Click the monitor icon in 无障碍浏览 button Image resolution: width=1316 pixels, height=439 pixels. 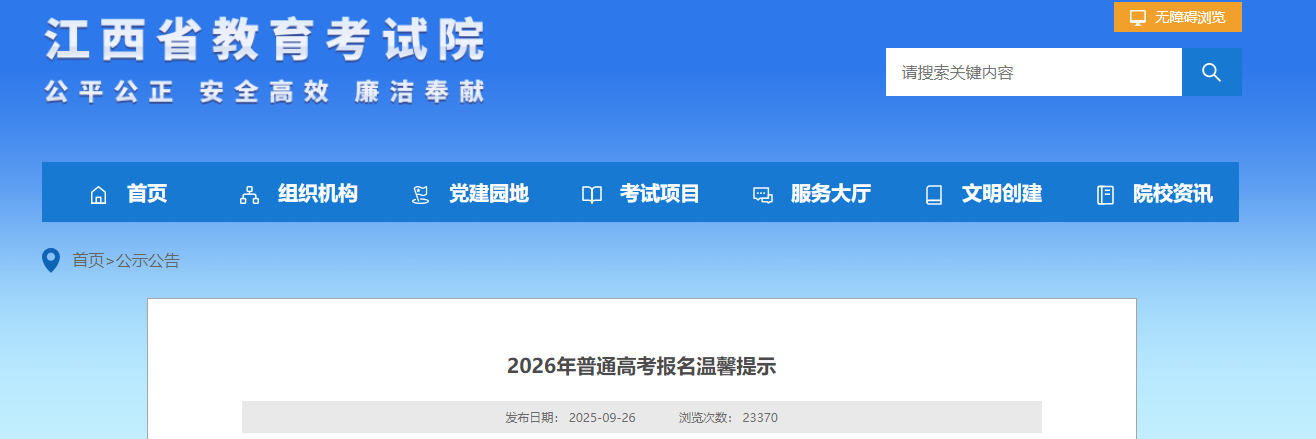point(1138,17)
